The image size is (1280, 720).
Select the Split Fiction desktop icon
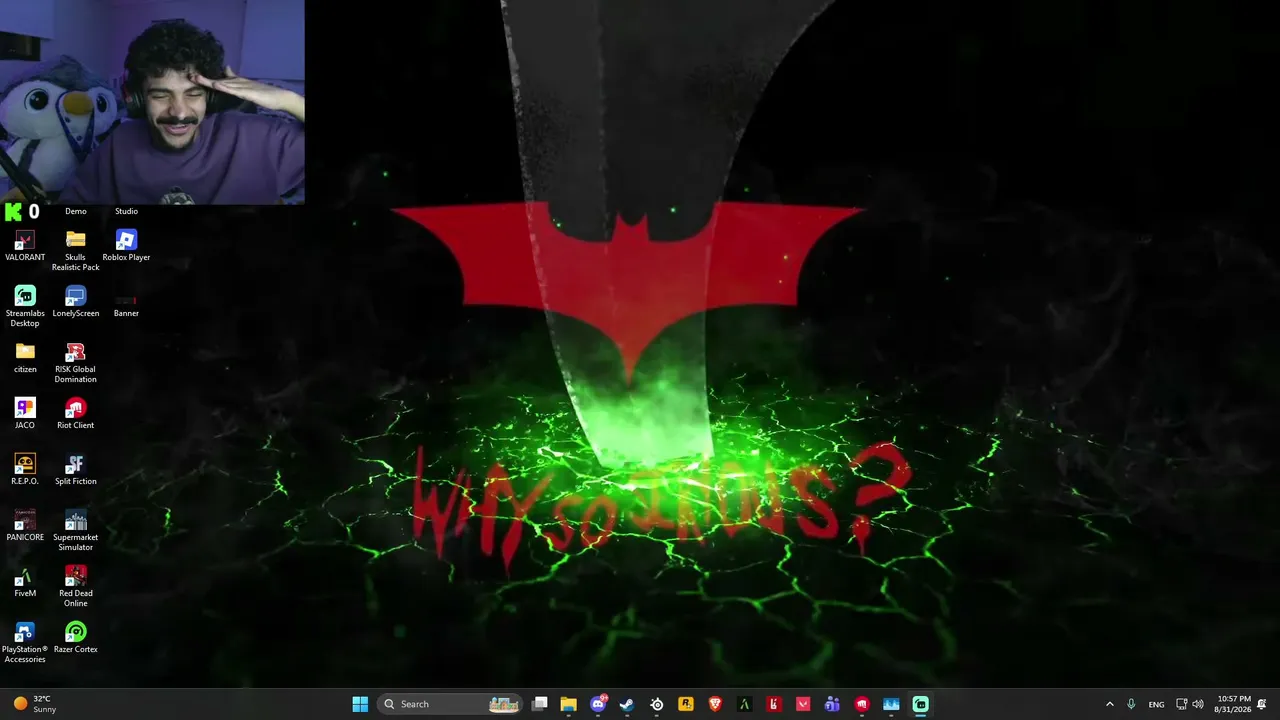coord(76,469)
